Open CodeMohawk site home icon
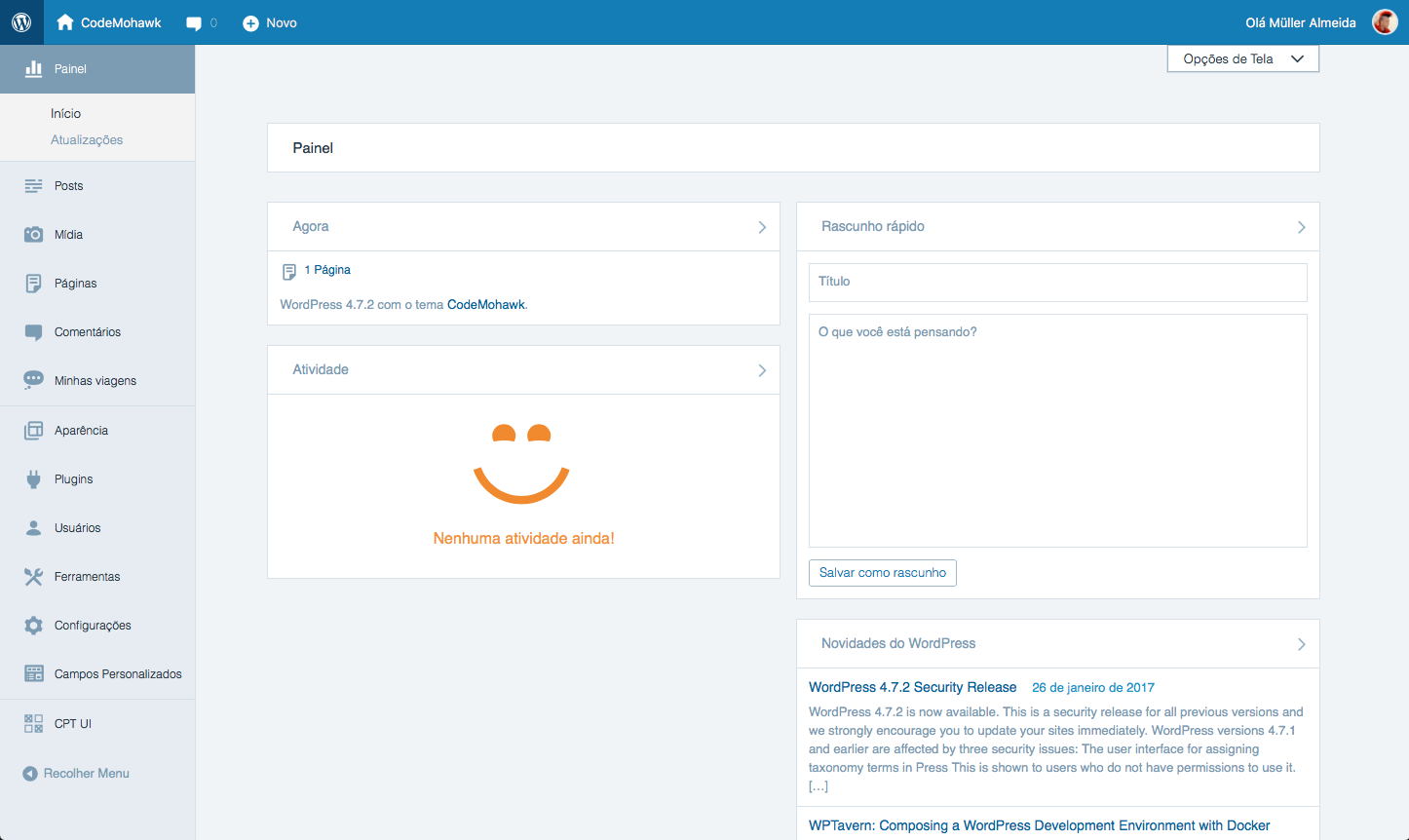The width and height of the screenshot is (1409, 840). click(x=65, y=22)
